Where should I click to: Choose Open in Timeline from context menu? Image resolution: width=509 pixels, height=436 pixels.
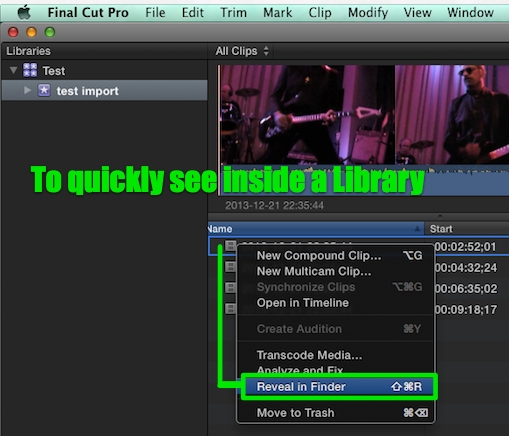tap(336, 303)
